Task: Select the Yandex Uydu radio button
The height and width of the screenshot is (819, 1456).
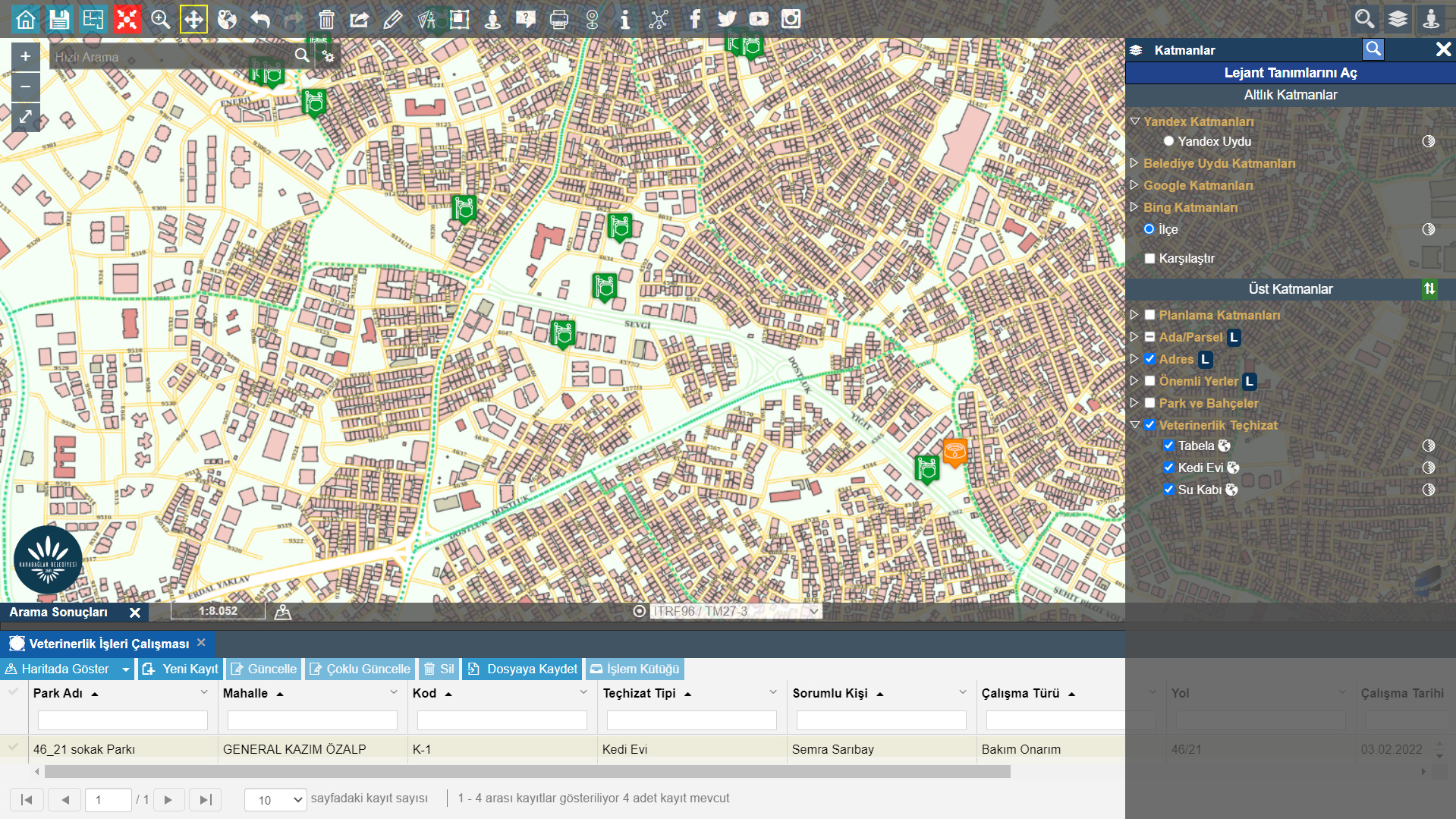Action: coord(1168,141)
